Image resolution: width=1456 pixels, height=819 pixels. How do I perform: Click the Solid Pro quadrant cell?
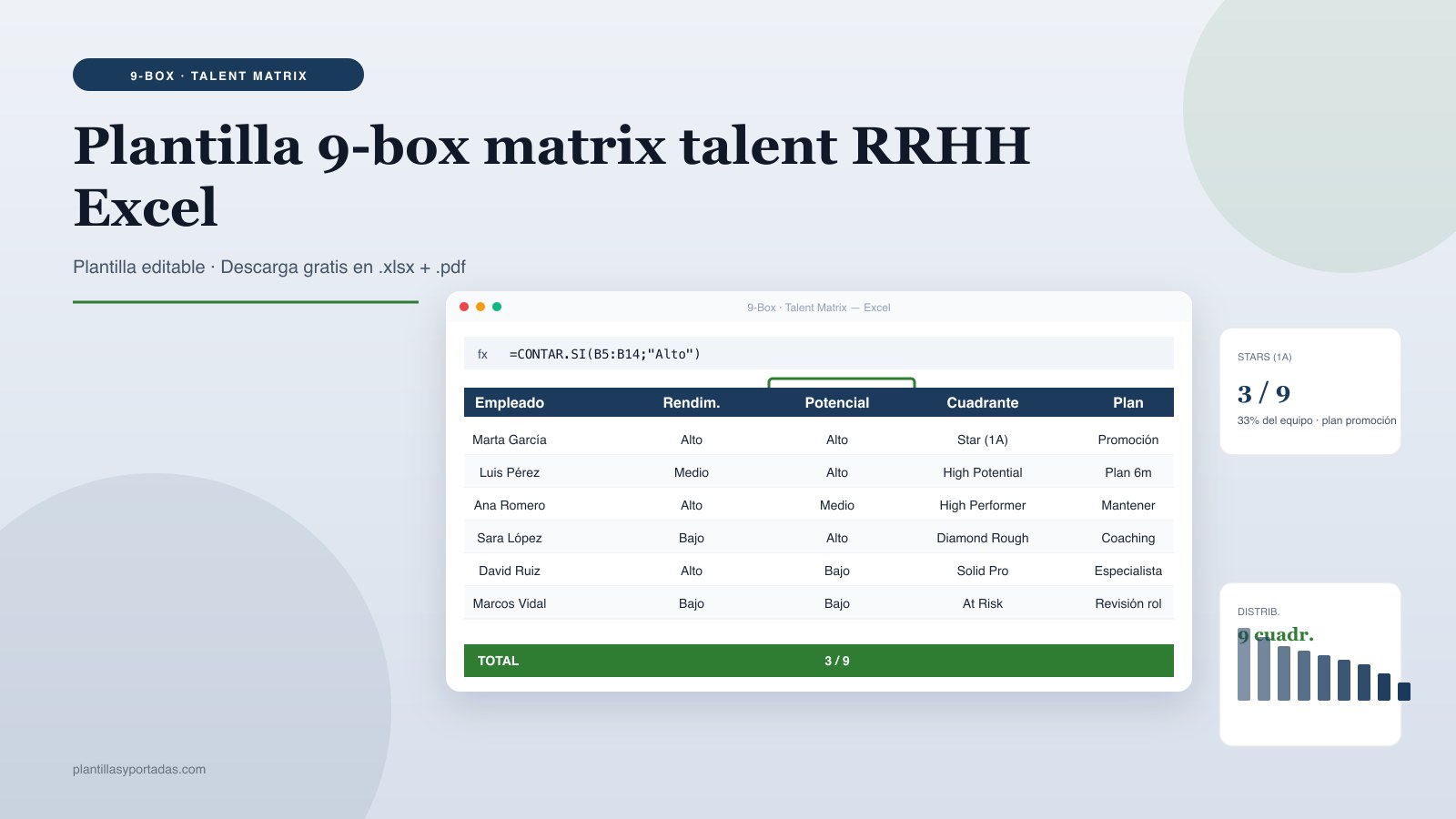click(x=983, y=571)
